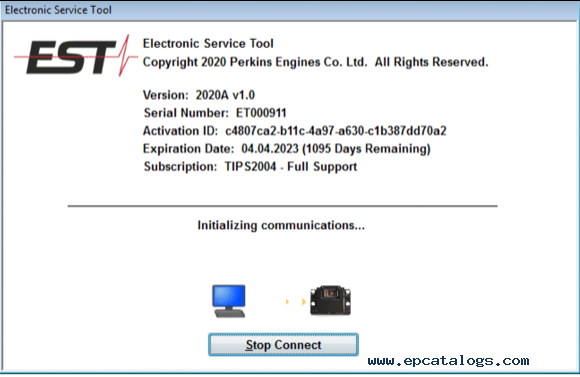This screenshot has height=377, width=580.
Task: Click the blue computer monitor icon
Action: click(229, 301)
